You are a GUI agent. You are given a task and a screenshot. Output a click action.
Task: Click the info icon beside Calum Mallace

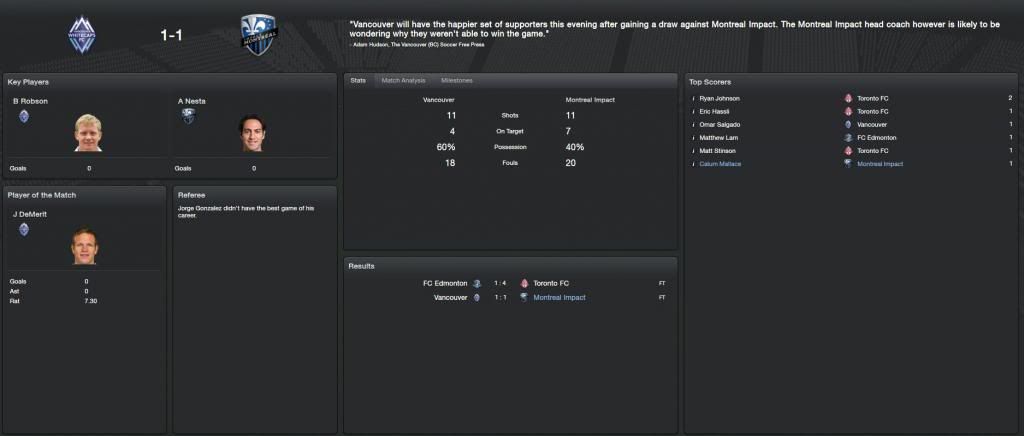click(x=693, y=164)
